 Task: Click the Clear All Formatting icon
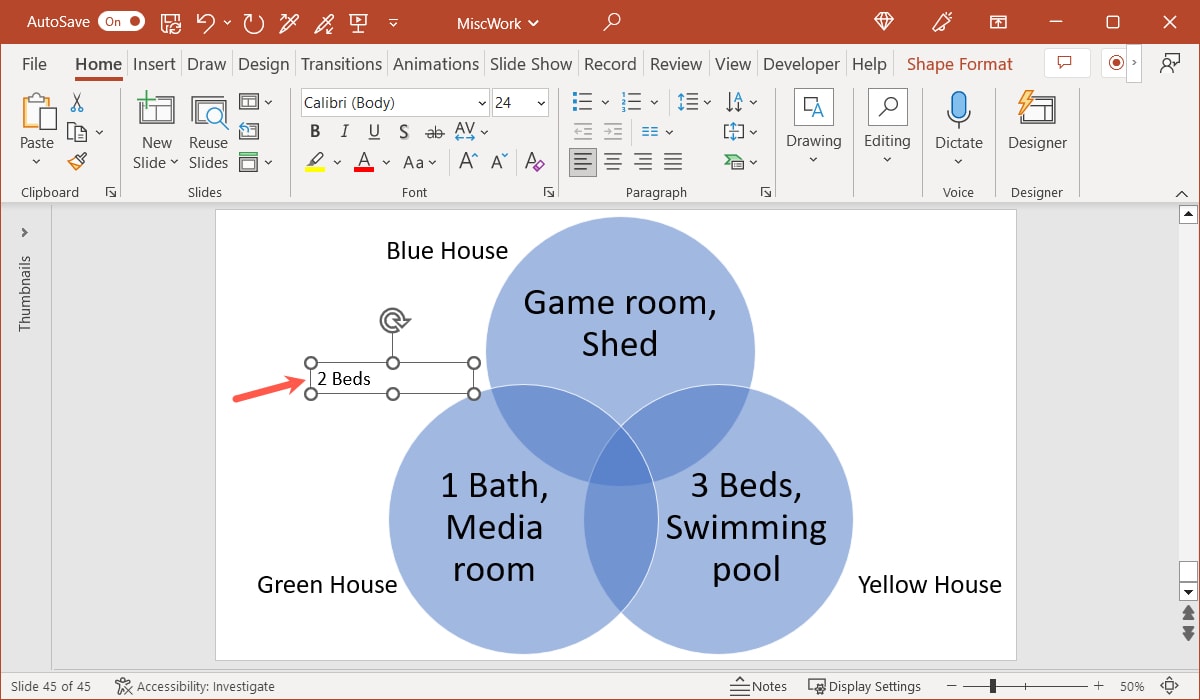point(535,162)
